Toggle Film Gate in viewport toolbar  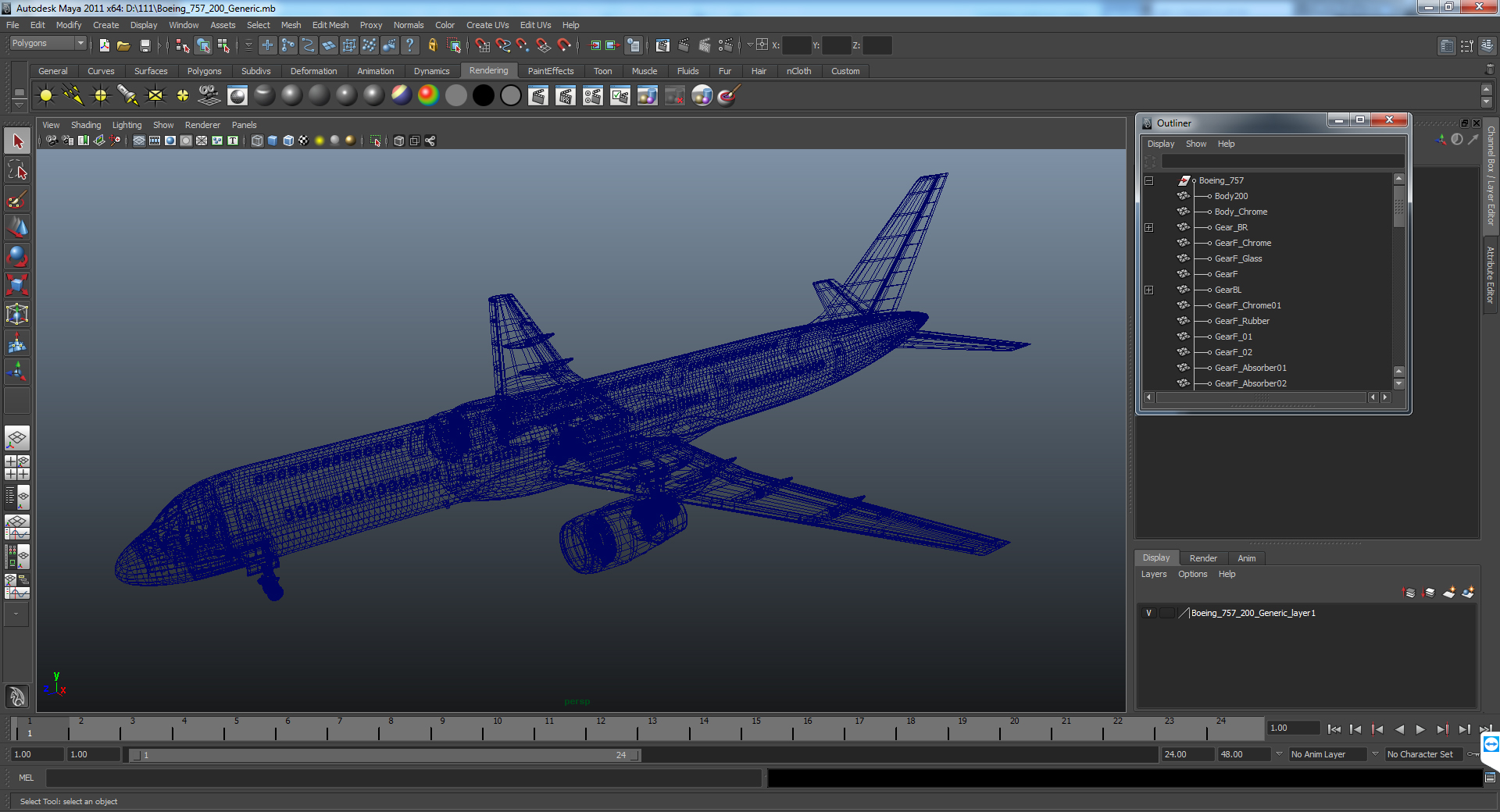coord(155,141)
